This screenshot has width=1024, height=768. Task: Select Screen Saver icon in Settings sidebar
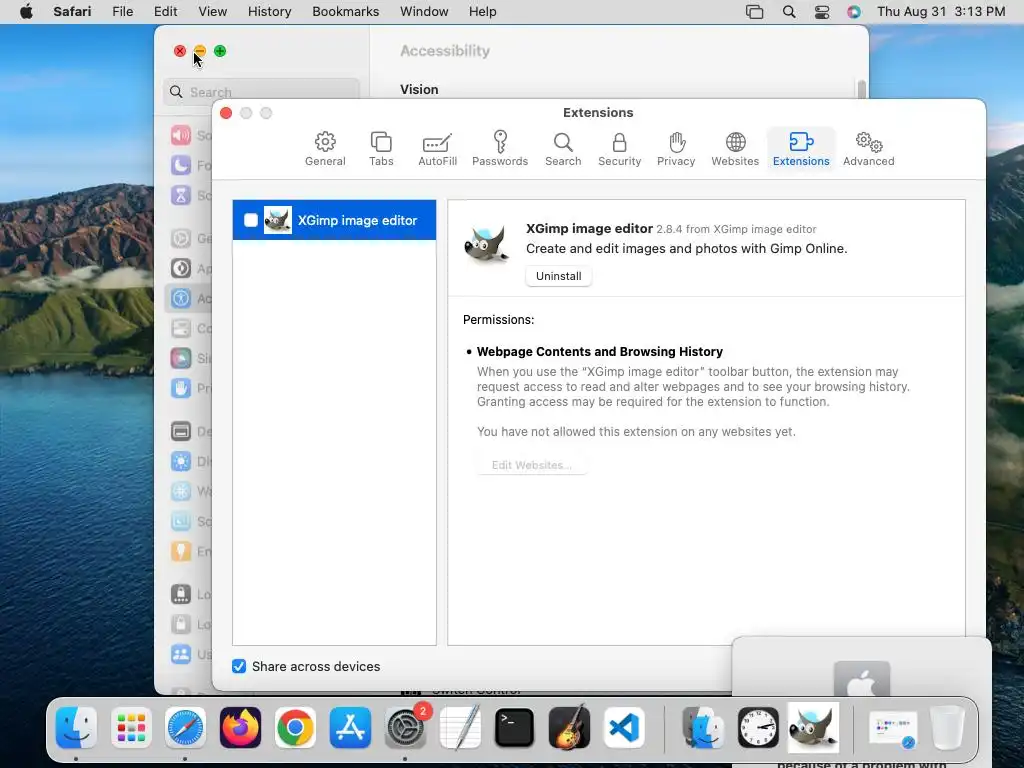181,521
